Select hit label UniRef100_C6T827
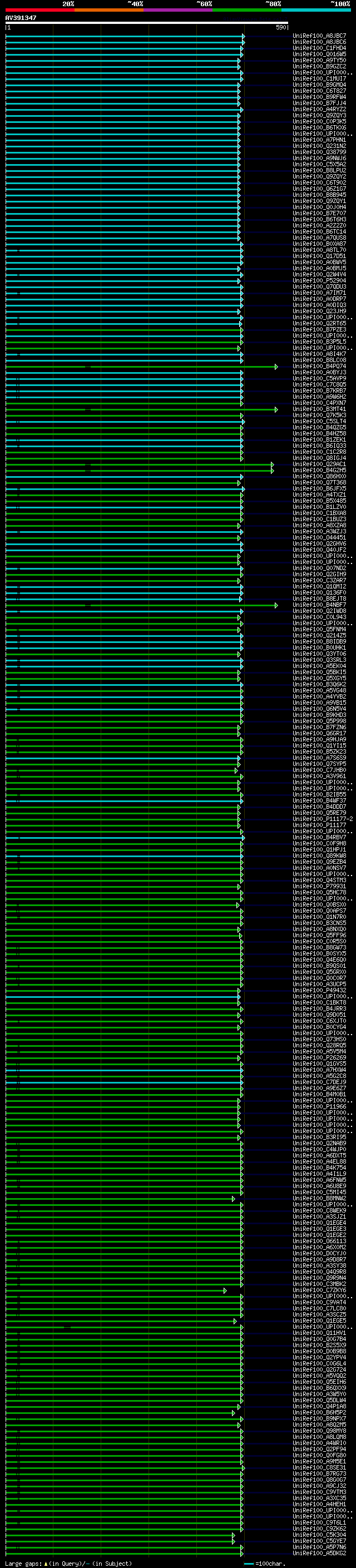 point(319,91)
